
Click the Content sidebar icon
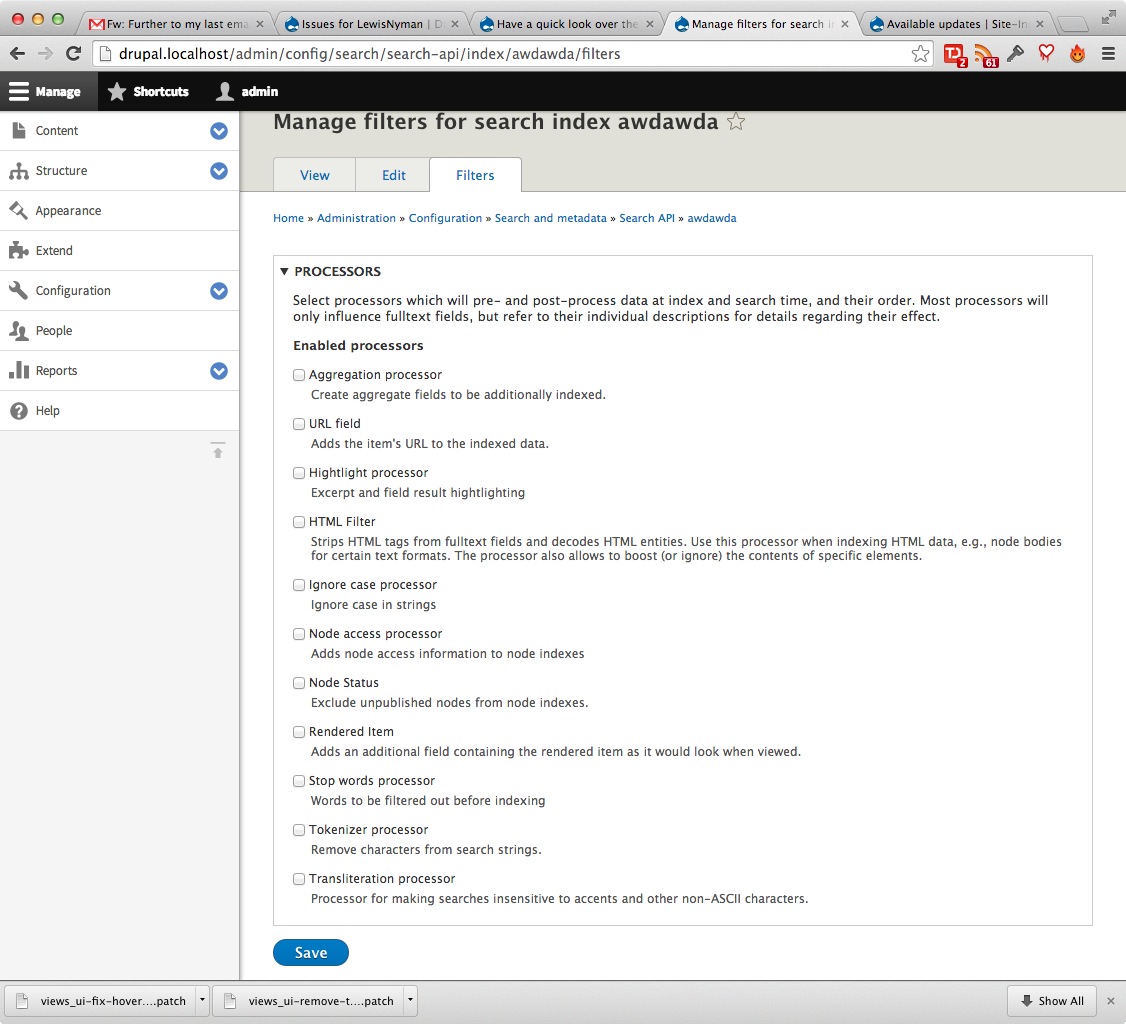point(19,130)
